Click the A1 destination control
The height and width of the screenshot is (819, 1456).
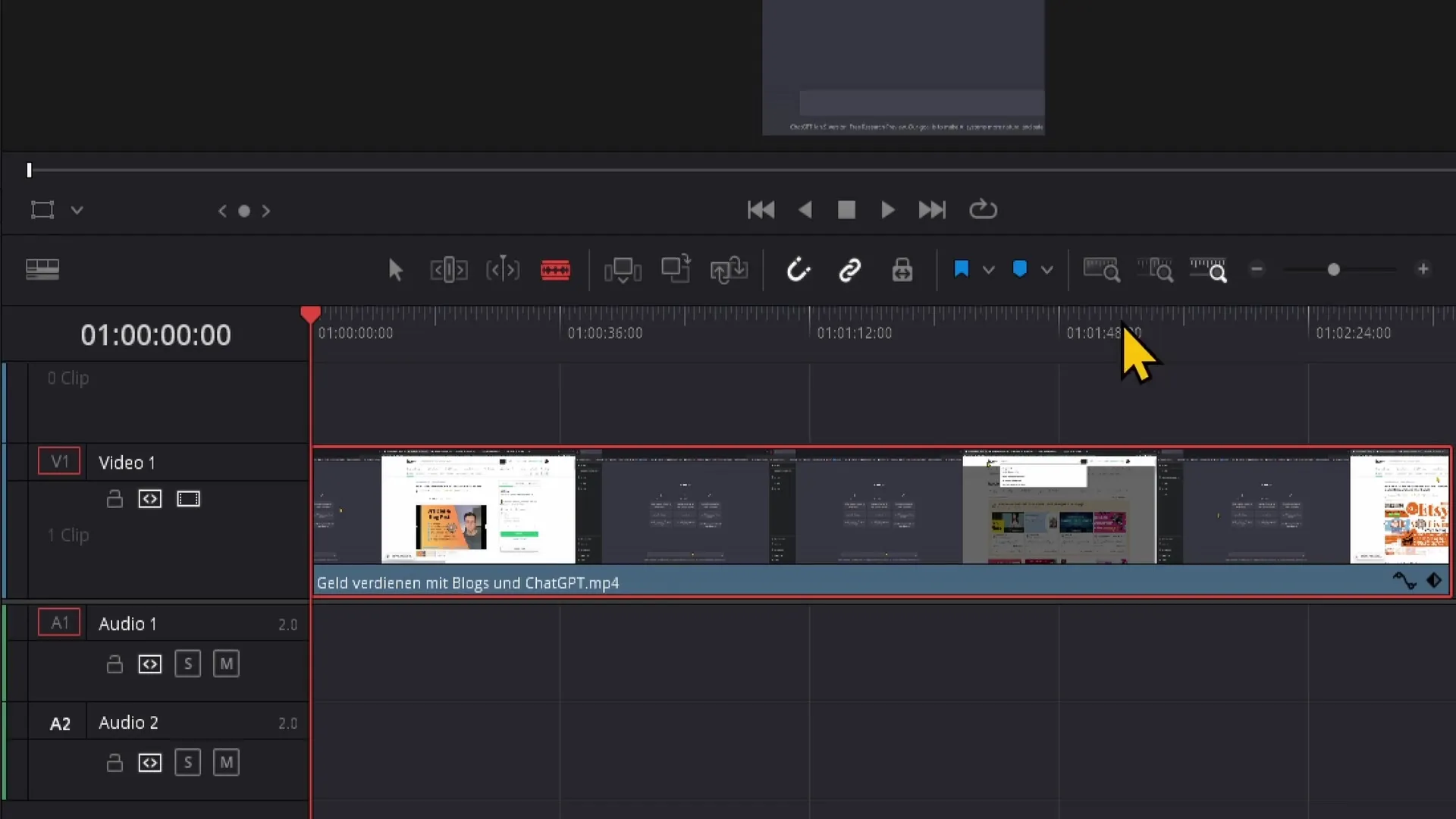tap(59, 623)
